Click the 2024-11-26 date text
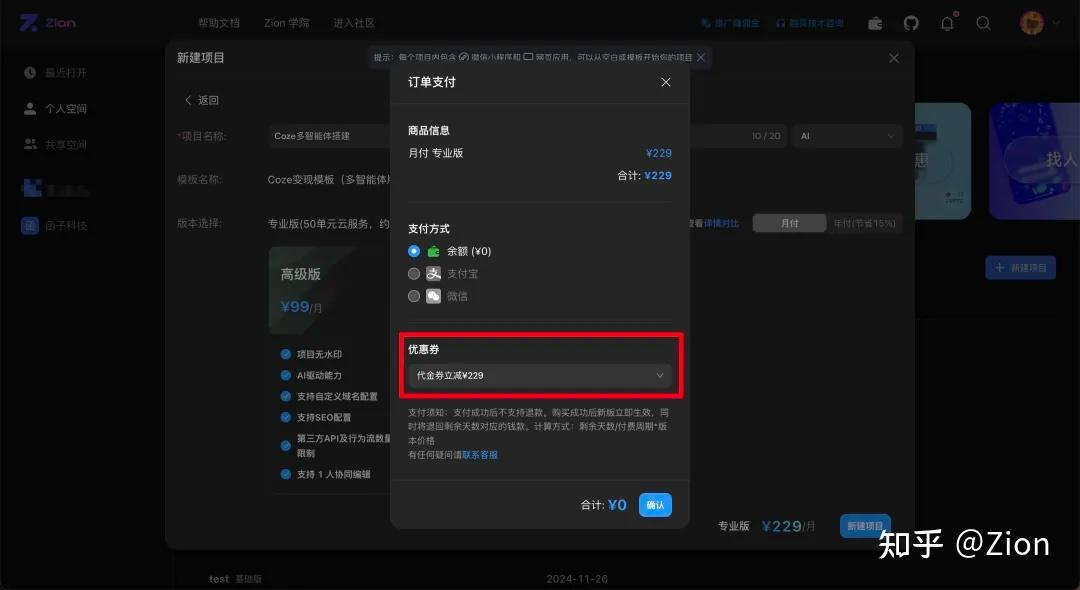1080x590 pixels. pyautogui.click(x=577, y=579)
